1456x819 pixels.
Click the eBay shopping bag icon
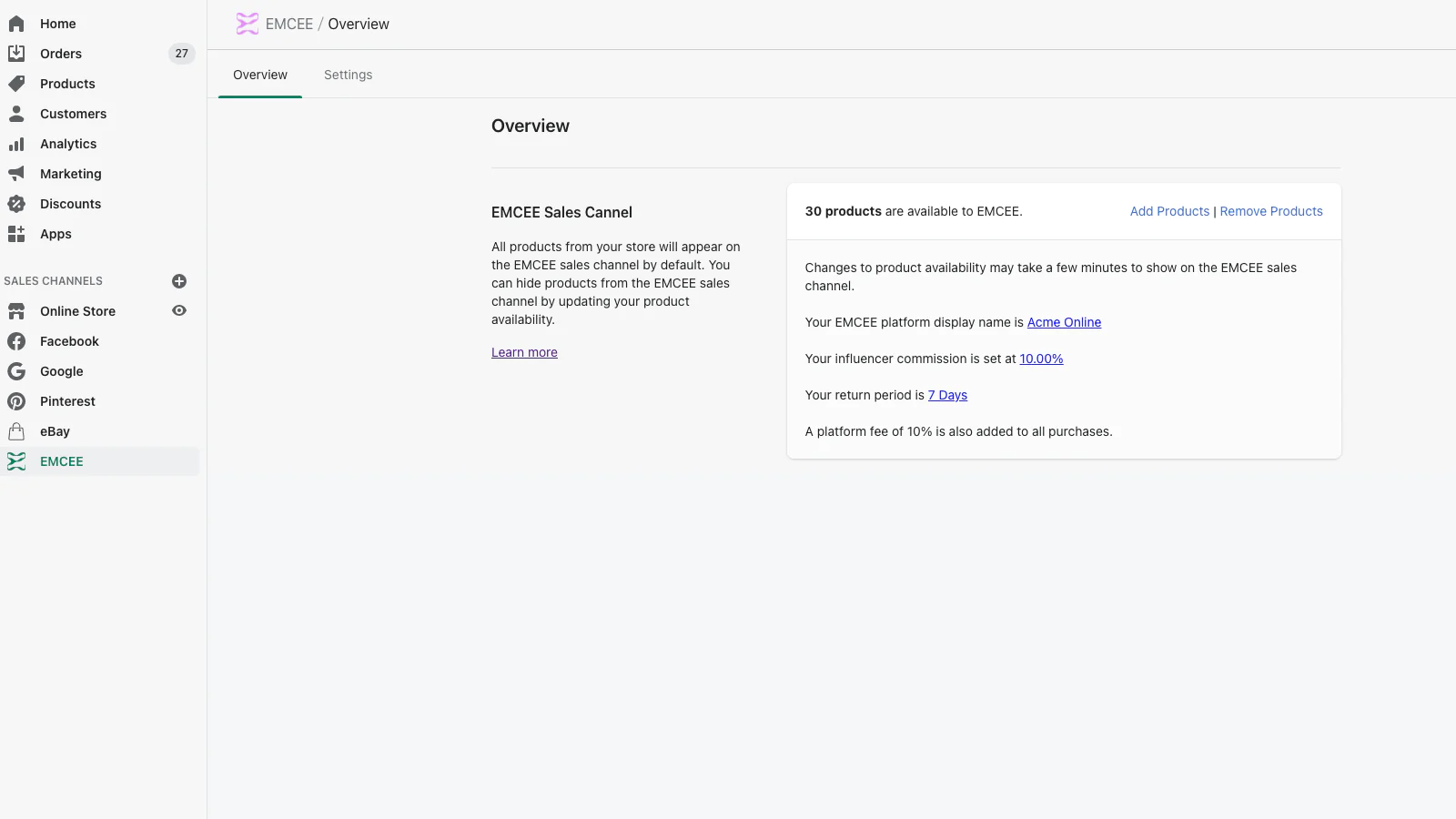pos(16,431)
